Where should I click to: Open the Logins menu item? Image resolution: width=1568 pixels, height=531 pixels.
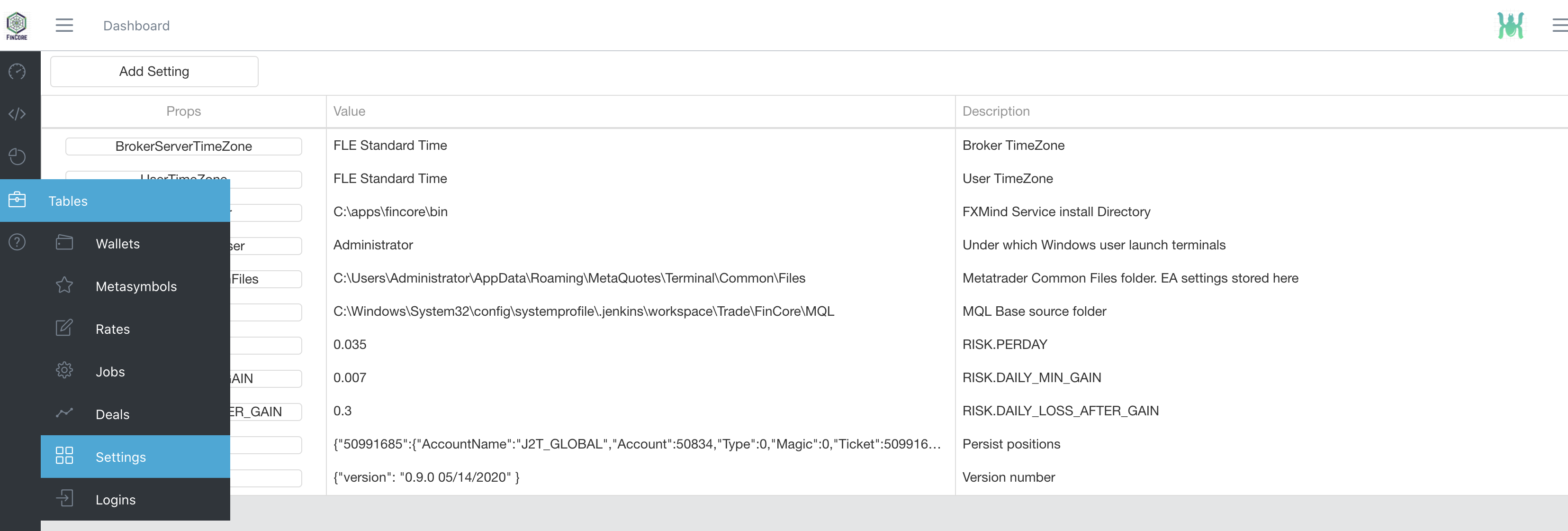(116, 499)
